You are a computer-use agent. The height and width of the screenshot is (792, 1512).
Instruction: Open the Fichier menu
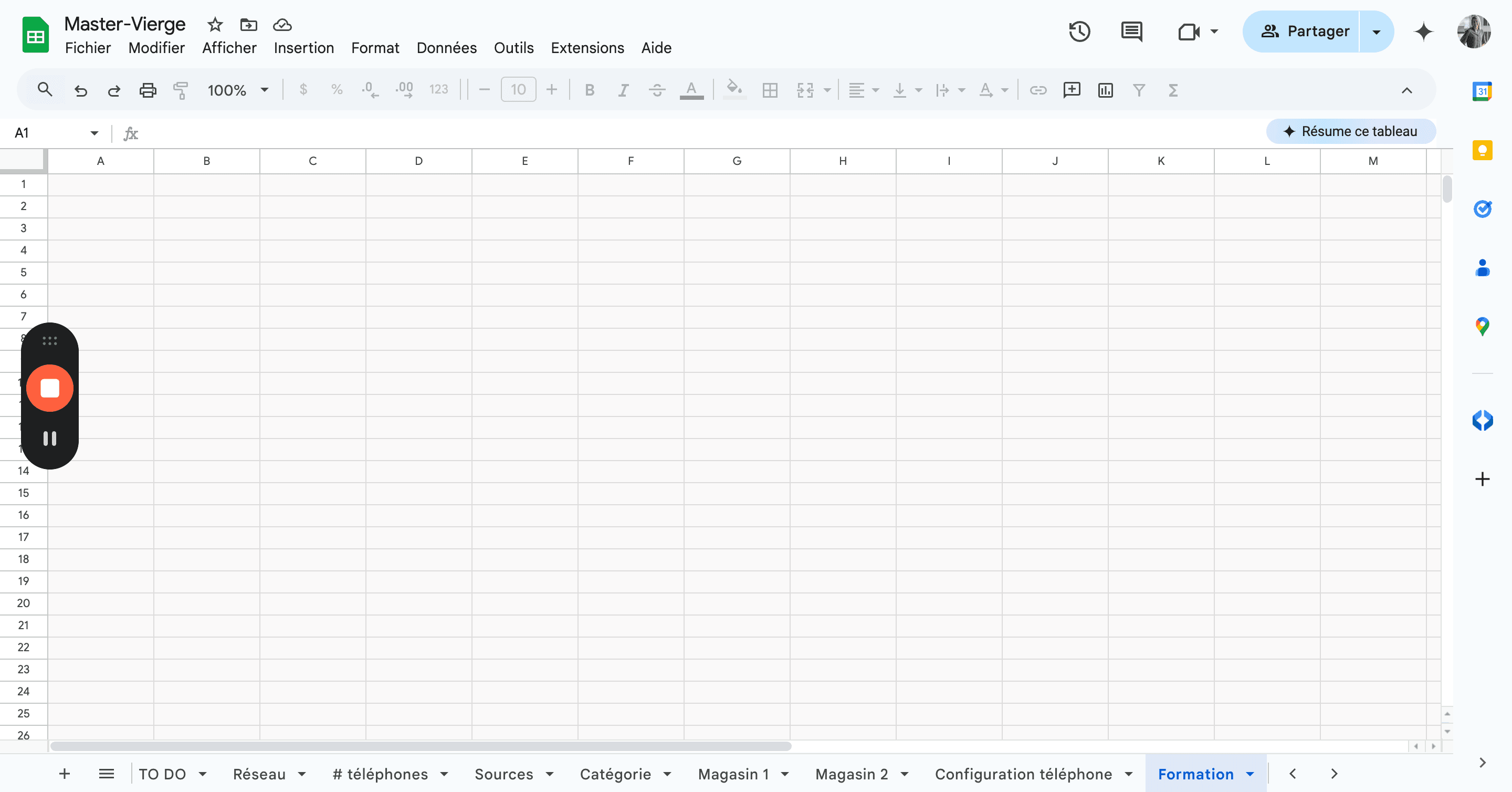(x=88, y=48)
